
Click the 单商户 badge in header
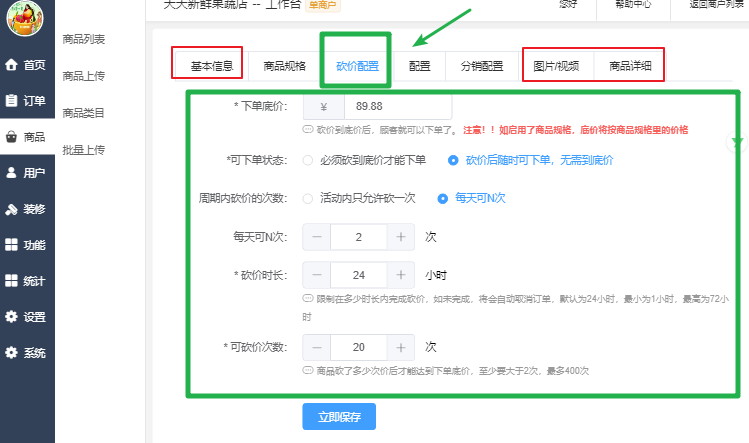[322, 5]
